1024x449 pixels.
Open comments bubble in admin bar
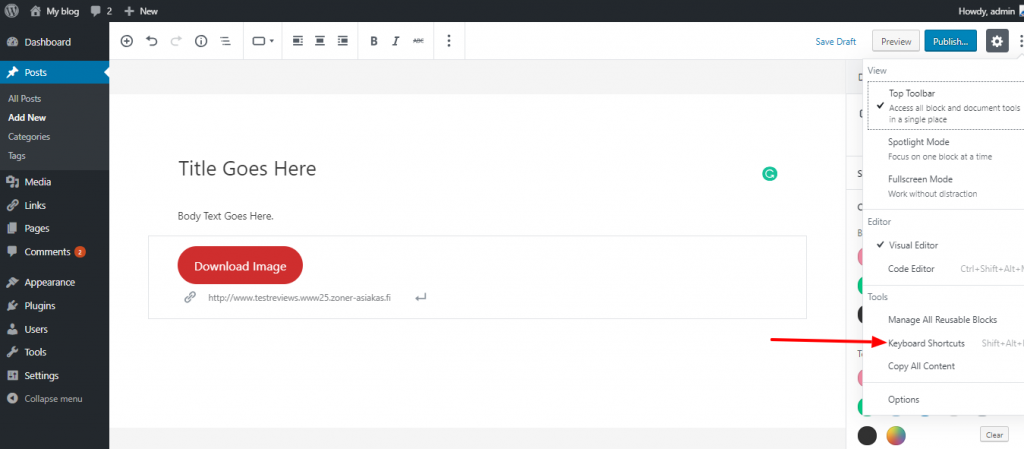coord(102,11)
